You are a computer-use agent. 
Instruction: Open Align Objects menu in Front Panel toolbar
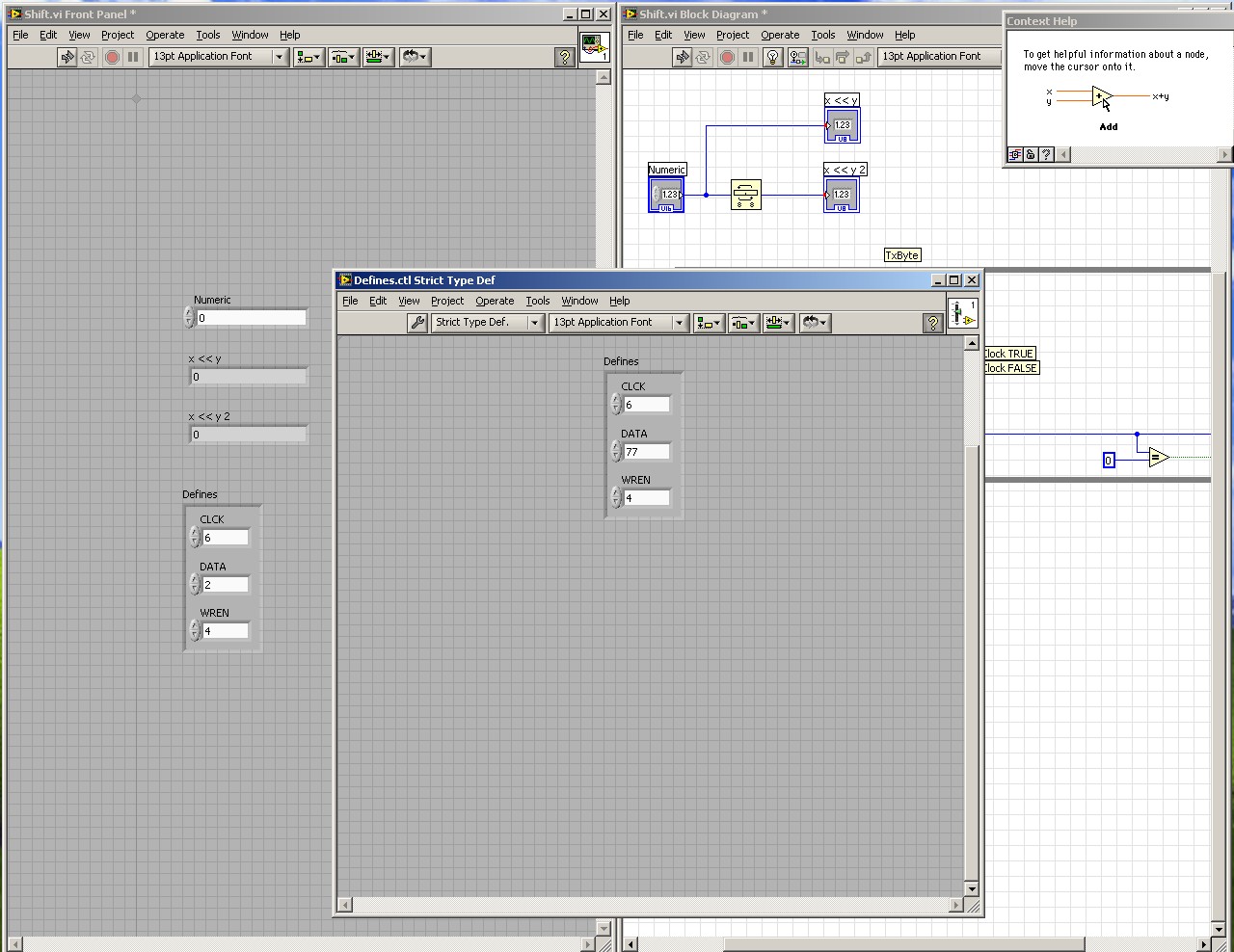308,57
